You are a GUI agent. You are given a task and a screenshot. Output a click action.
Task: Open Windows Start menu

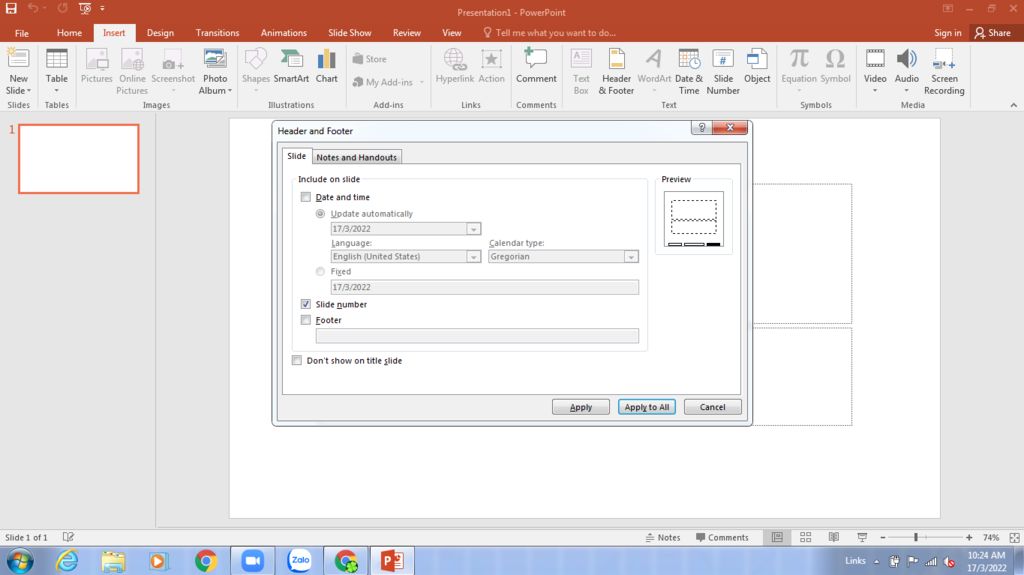point(20,561)
